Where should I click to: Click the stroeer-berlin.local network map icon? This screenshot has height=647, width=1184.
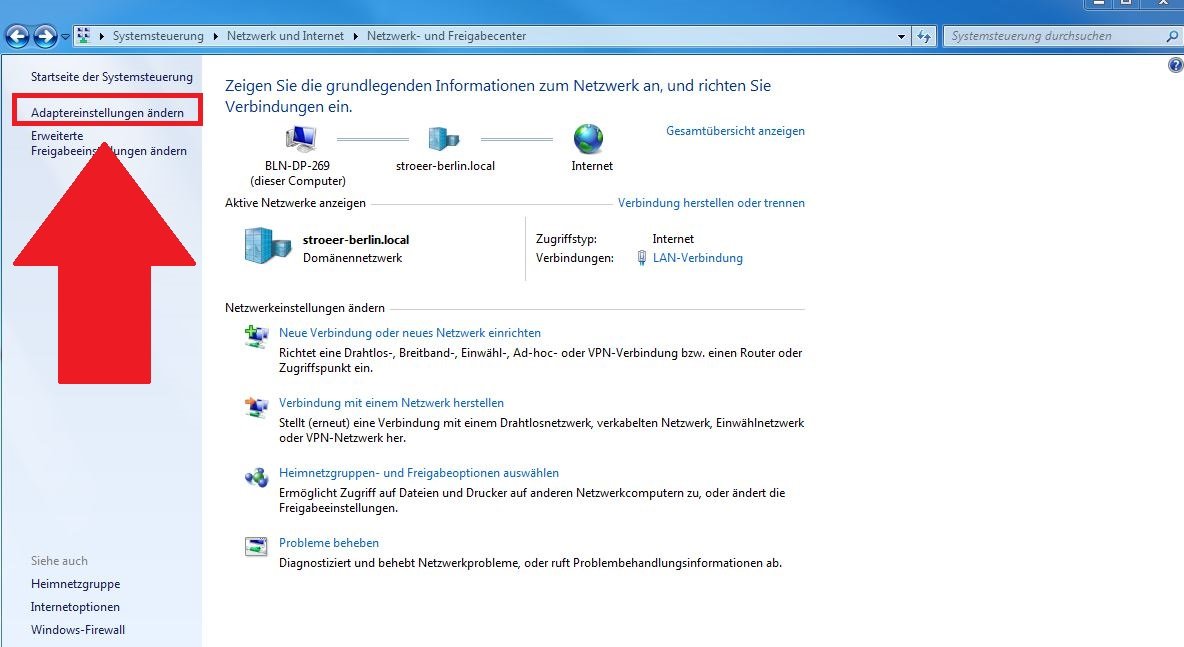(444, 139)
